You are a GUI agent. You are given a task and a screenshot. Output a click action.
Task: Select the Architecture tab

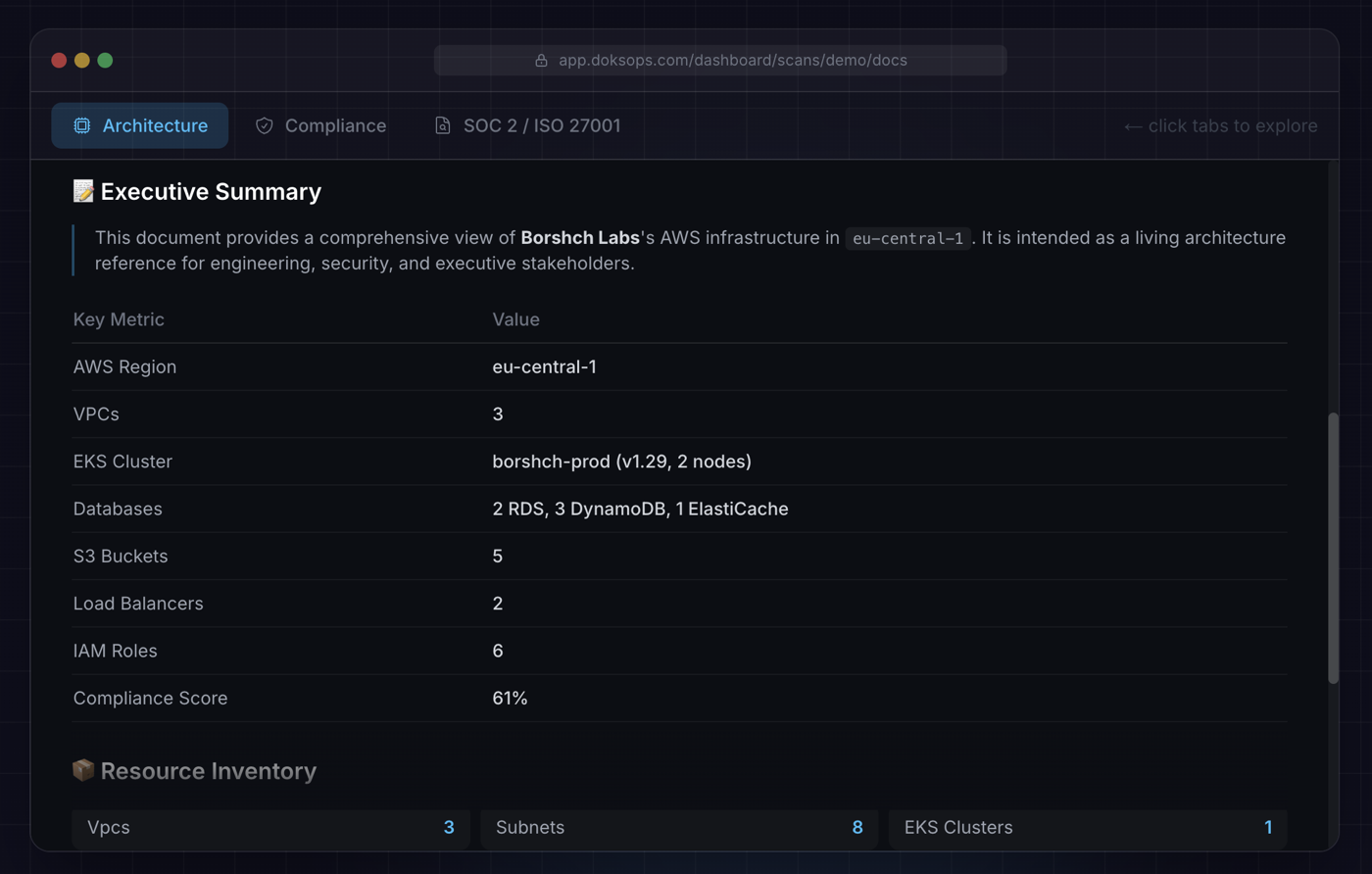(139, 125)
